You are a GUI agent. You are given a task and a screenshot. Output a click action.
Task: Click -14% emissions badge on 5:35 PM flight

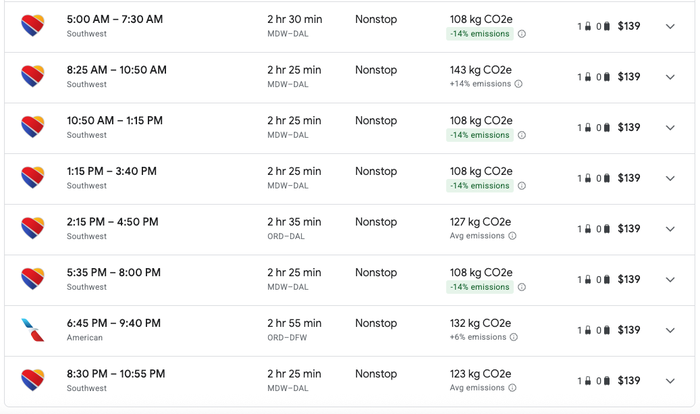pyautogui.click(x=480, y=287)
